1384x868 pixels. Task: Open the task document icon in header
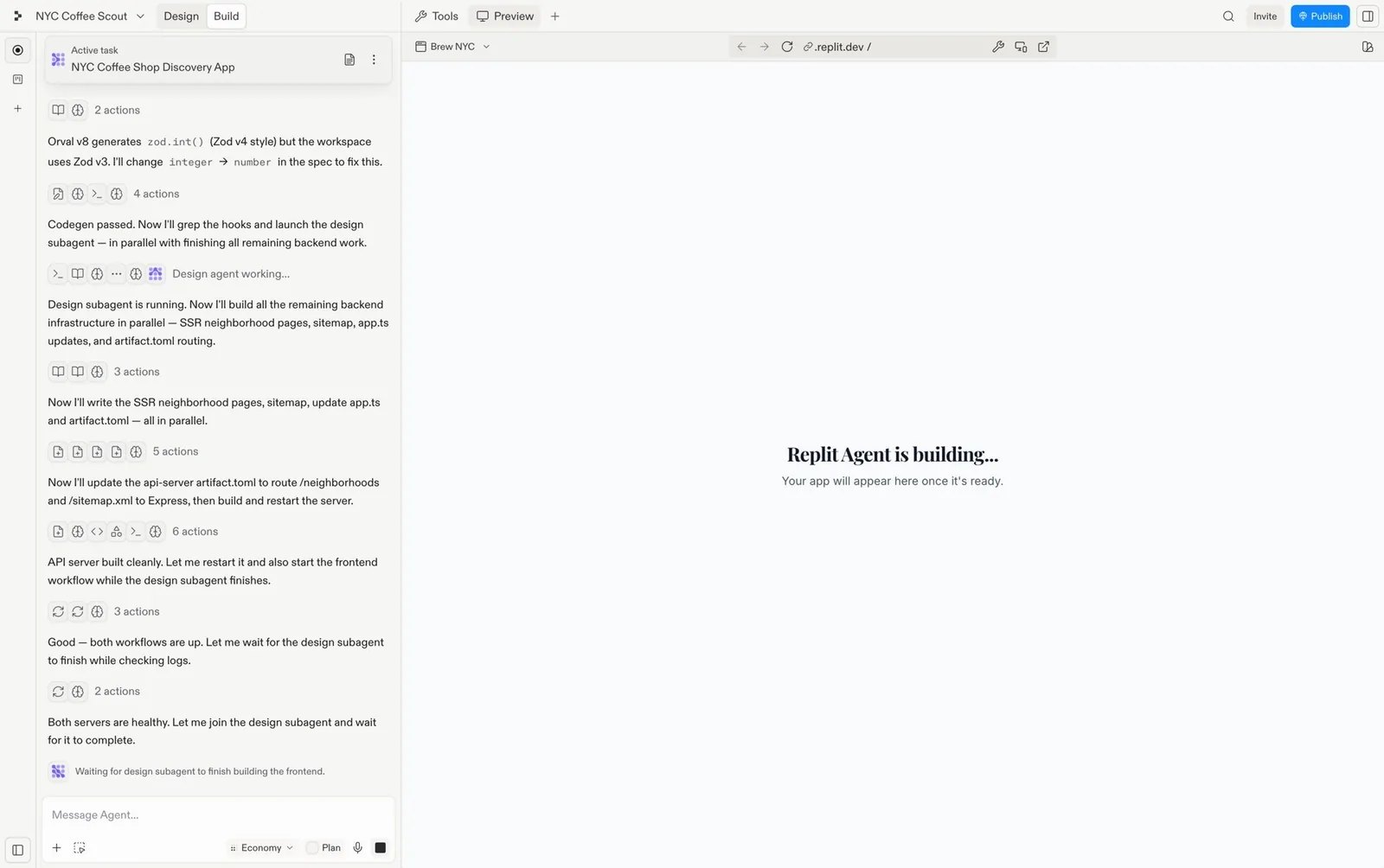pos(349,60)
